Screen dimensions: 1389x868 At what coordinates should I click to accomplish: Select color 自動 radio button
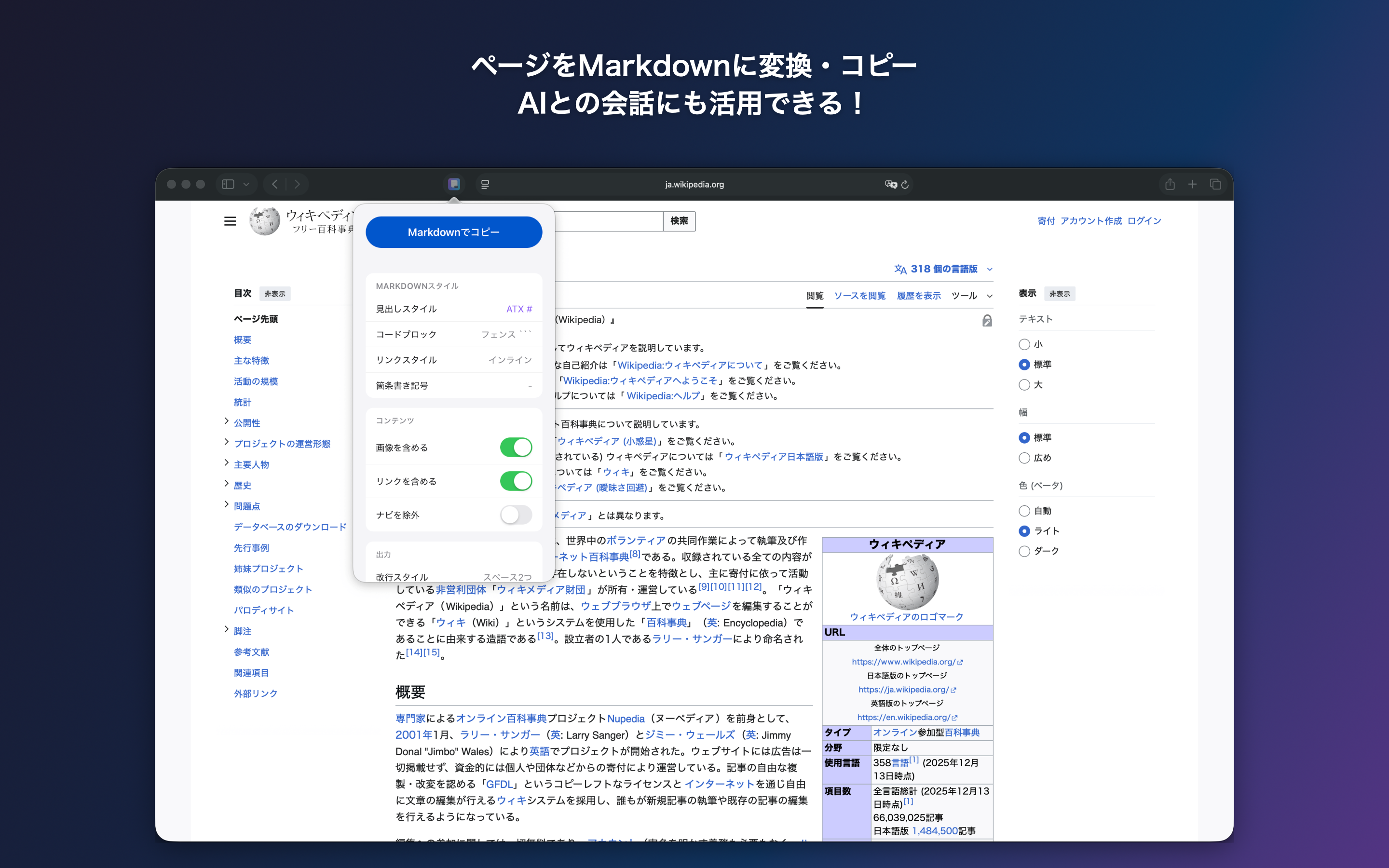click(1024, 511)
